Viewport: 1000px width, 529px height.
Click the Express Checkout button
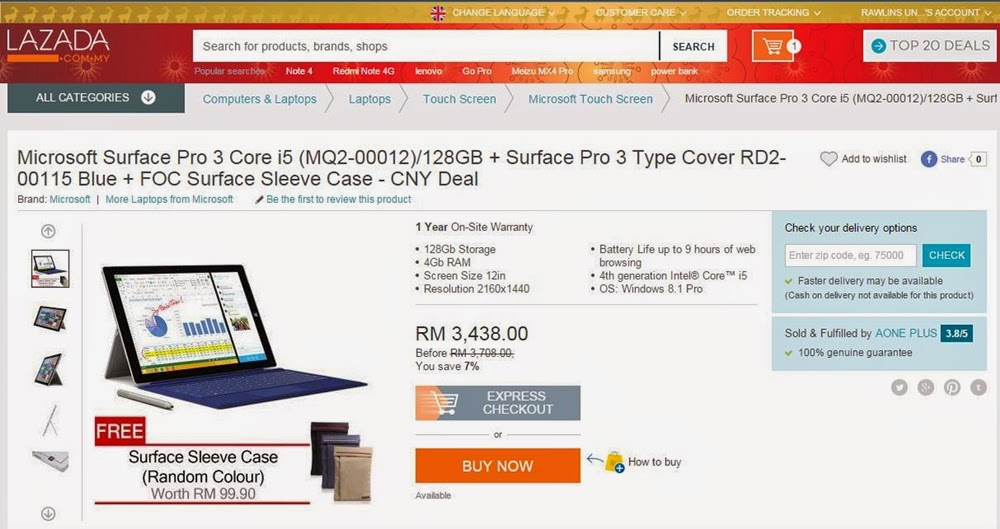click(x=497, y=403)
